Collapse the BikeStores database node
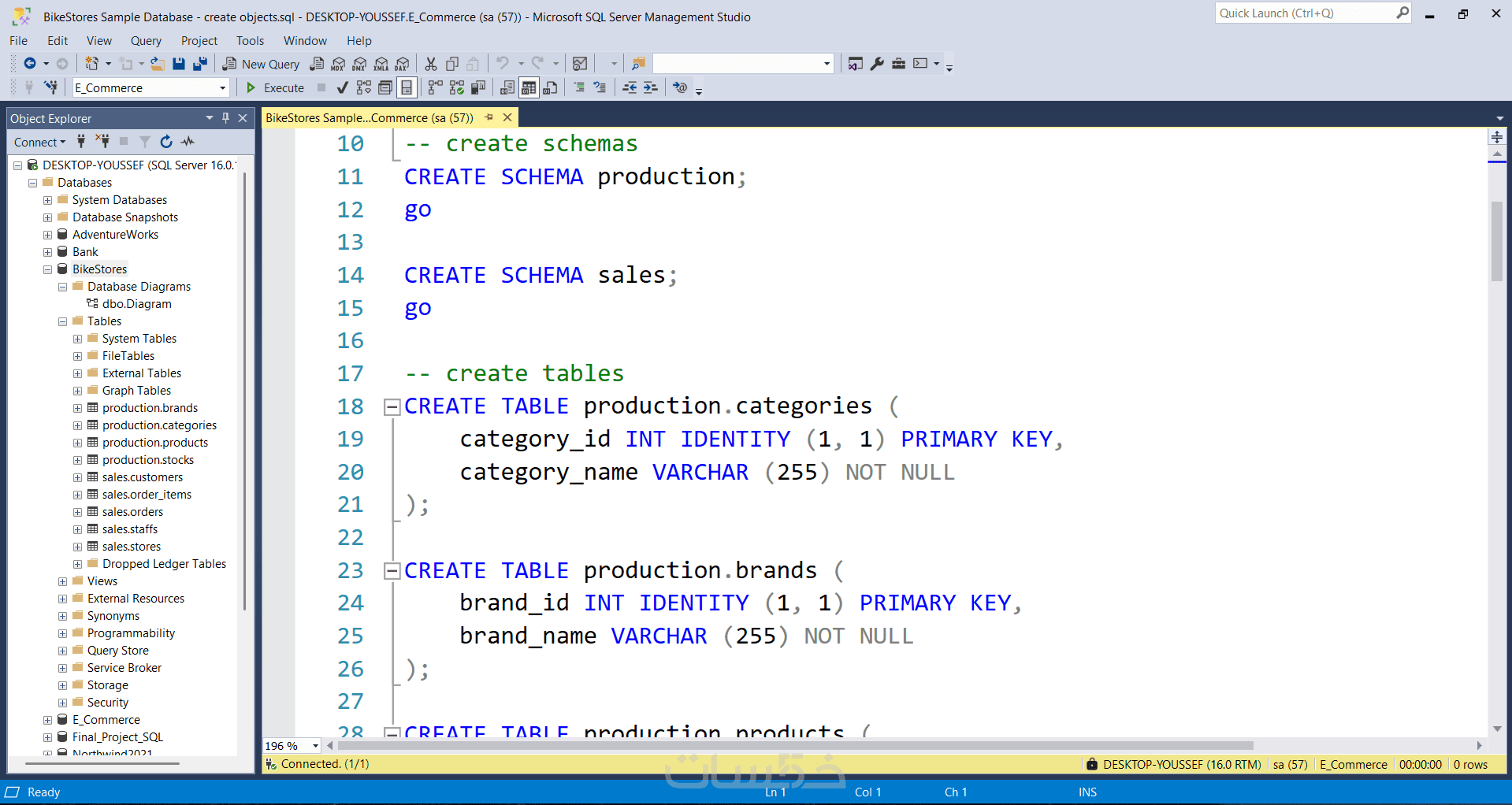 click(47, 269)
